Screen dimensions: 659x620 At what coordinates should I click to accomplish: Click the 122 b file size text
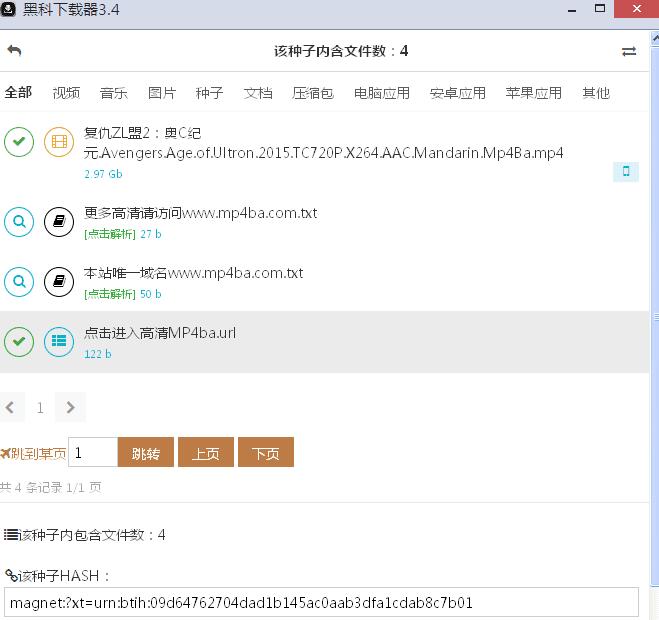tap(98, 354)
